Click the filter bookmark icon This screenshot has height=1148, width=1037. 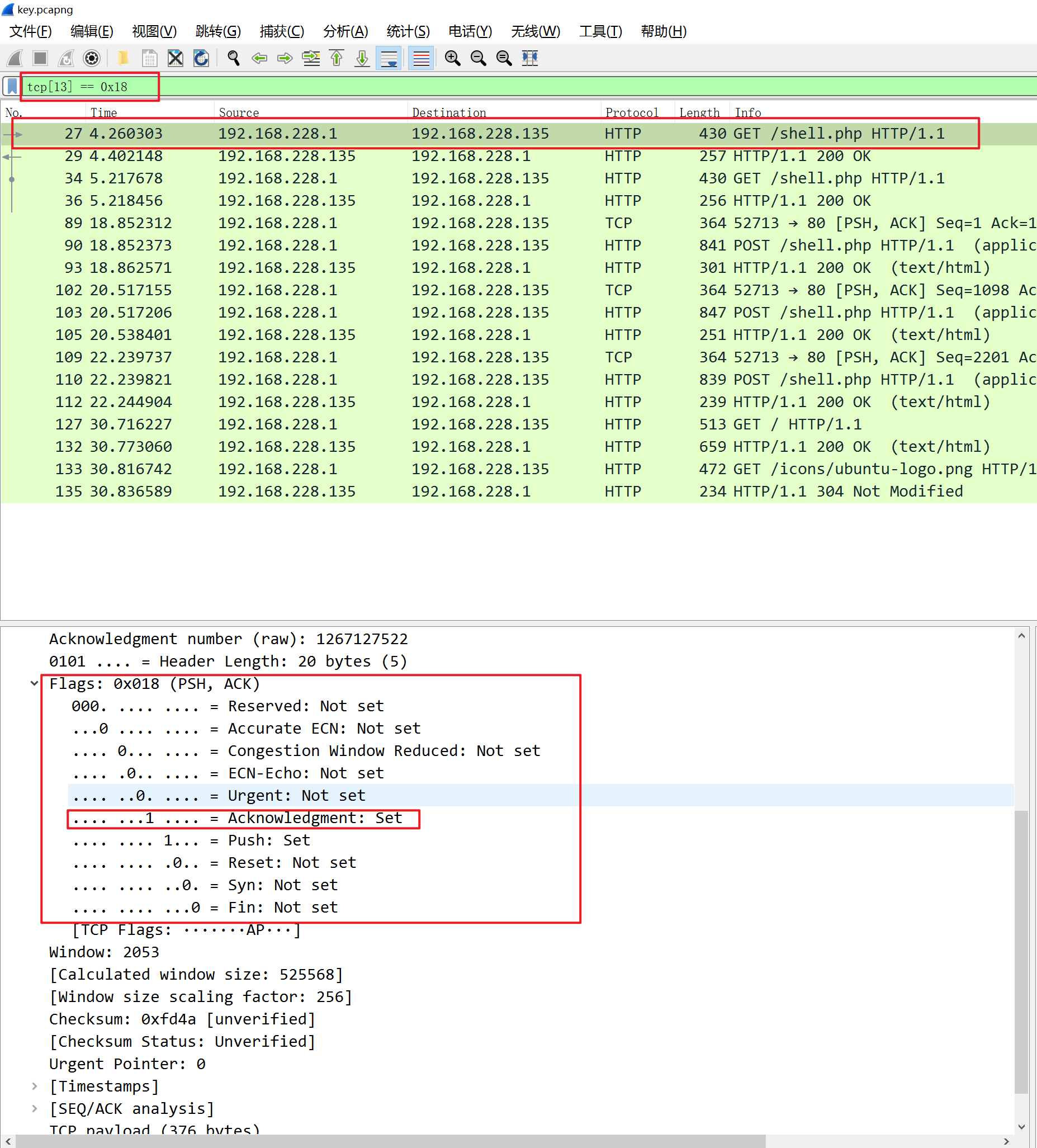click(x=11, y=87)
